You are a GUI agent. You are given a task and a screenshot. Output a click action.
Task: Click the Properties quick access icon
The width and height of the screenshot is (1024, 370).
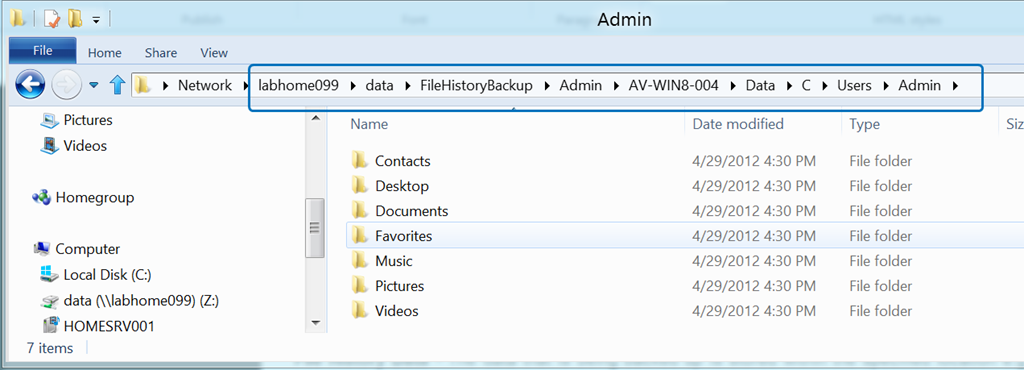click(x=51, y=18)
